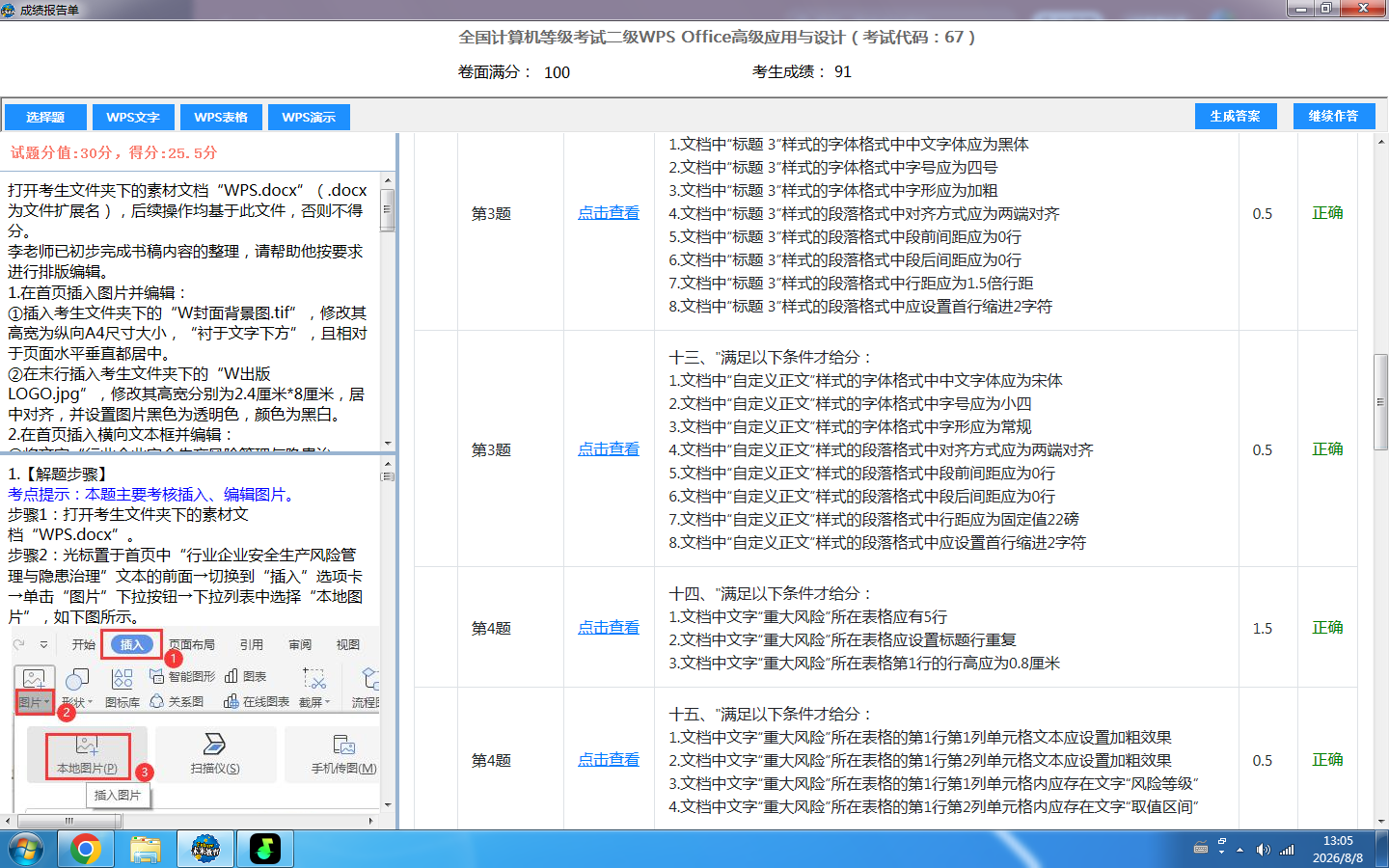Open the network signal tray icon

[1287, 850]
